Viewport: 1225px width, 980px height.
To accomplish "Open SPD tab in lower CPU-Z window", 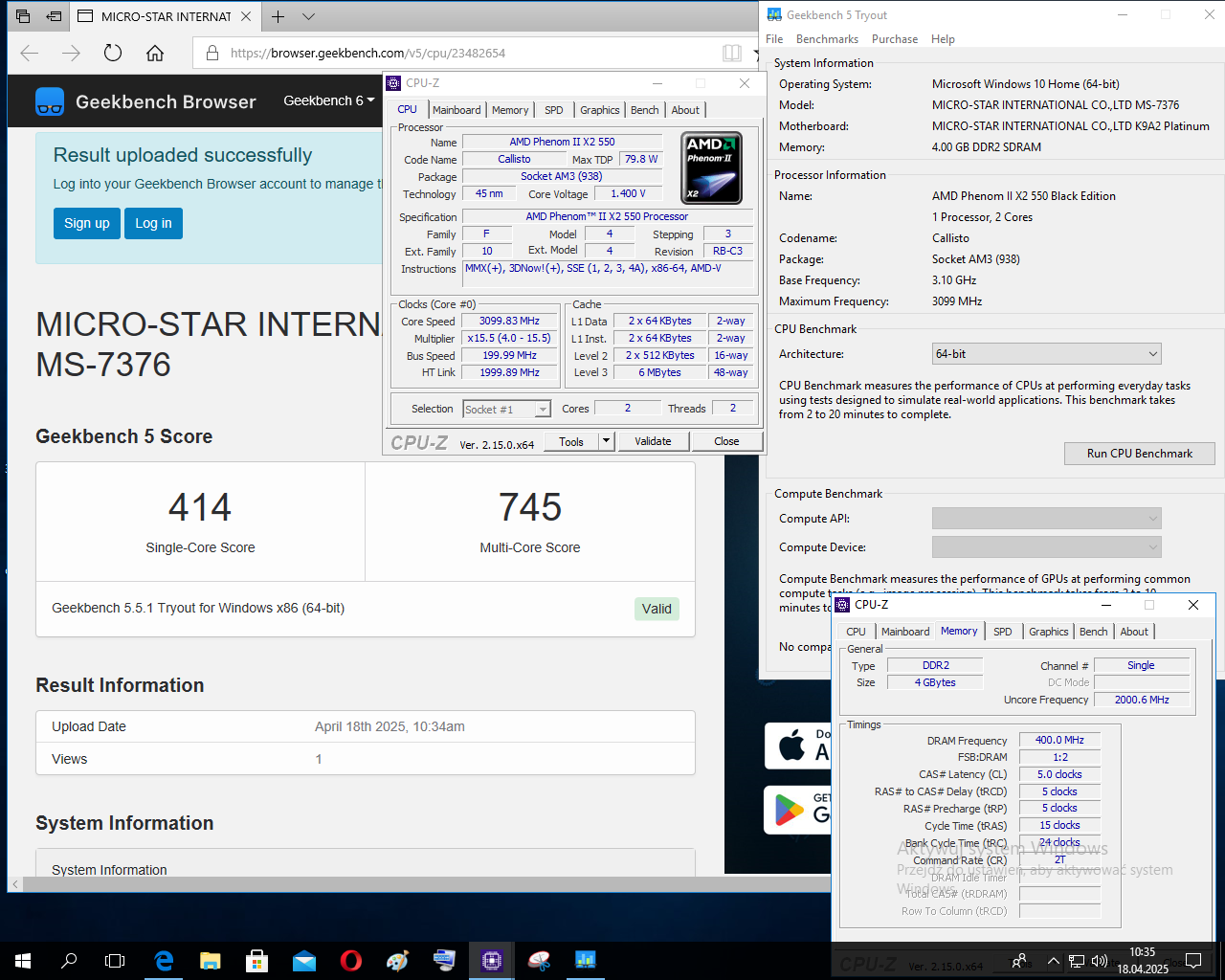I will [1003, 632].
